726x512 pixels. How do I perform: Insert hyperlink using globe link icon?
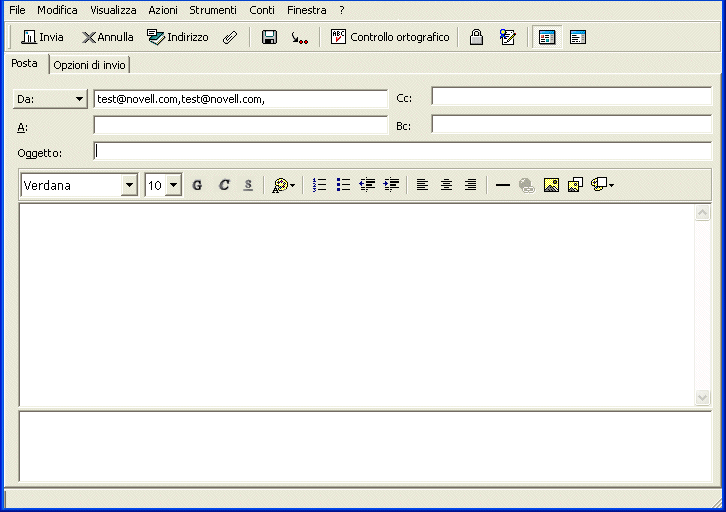coord(526,185)
